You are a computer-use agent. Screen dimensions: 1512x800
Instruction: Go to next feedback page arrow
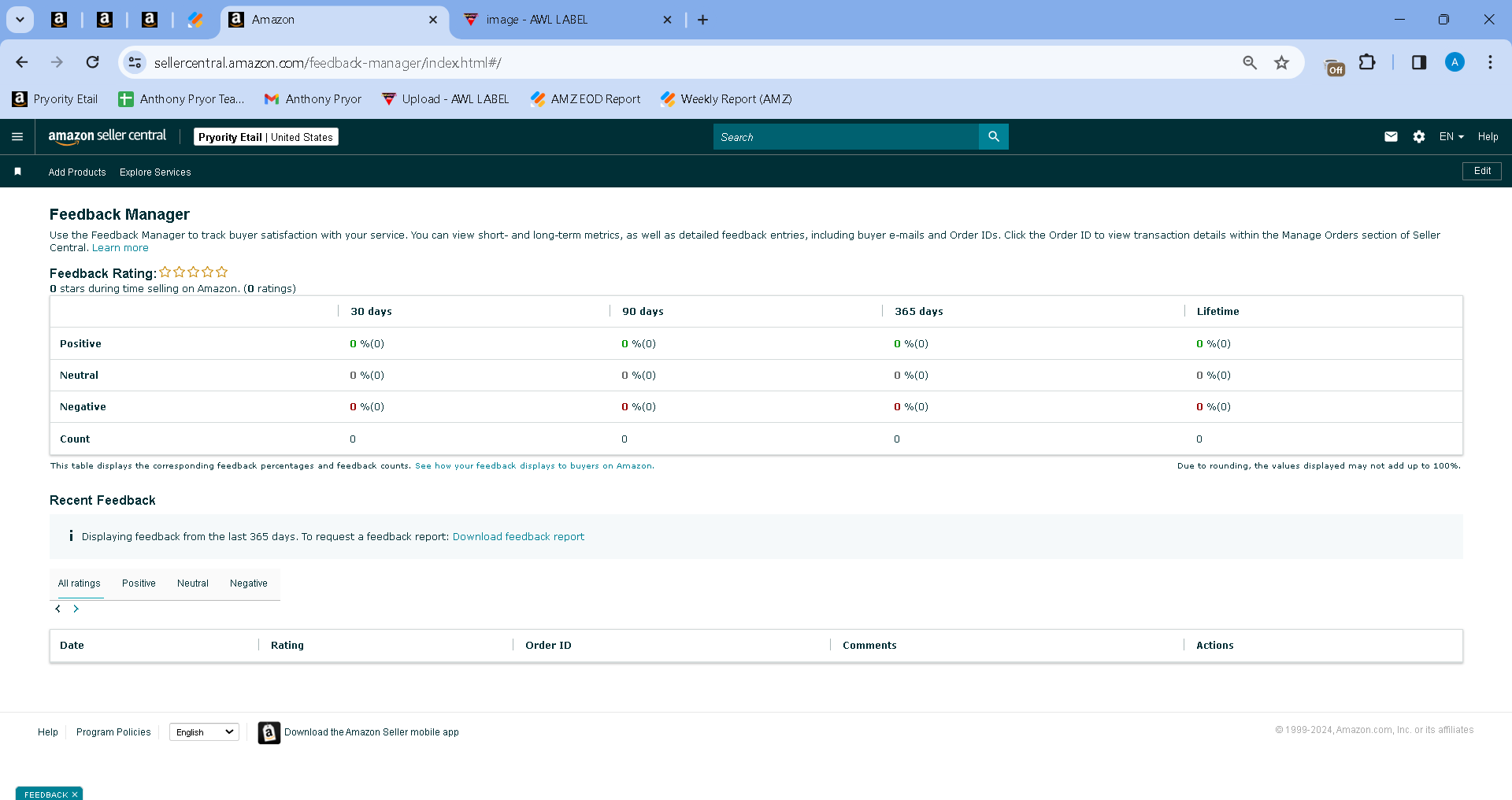(x=76, y=609)
